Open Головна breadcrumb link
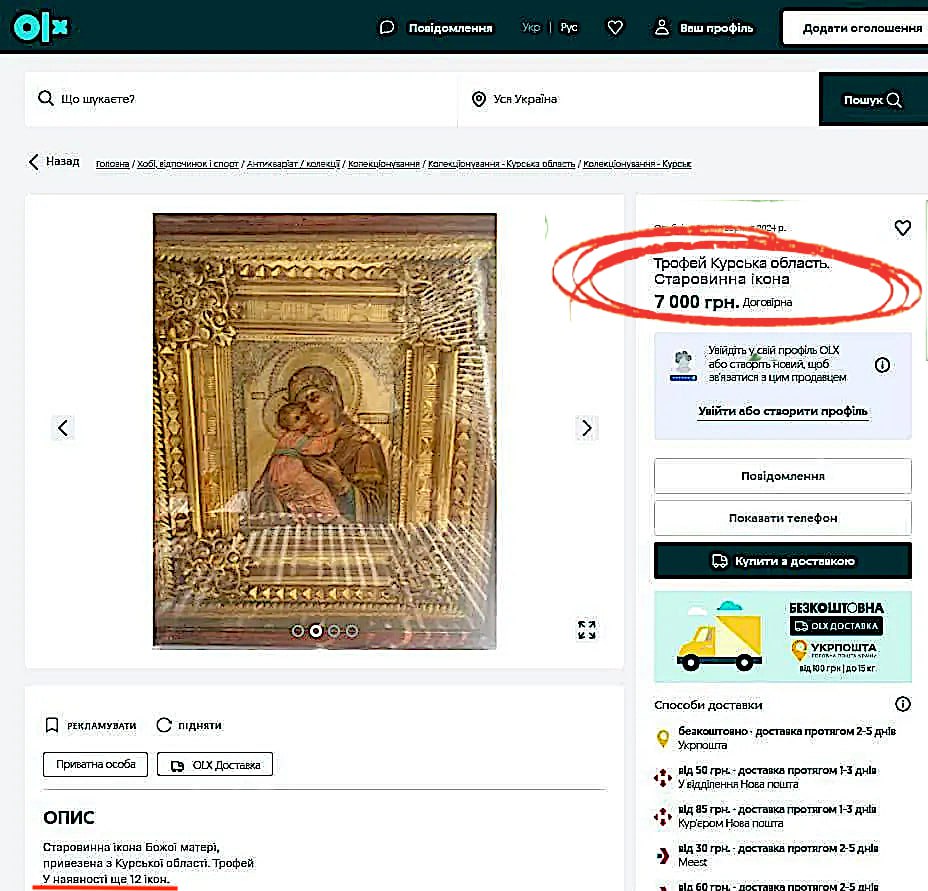This screenshot has height=891, width=928. (x=112, y=164)
